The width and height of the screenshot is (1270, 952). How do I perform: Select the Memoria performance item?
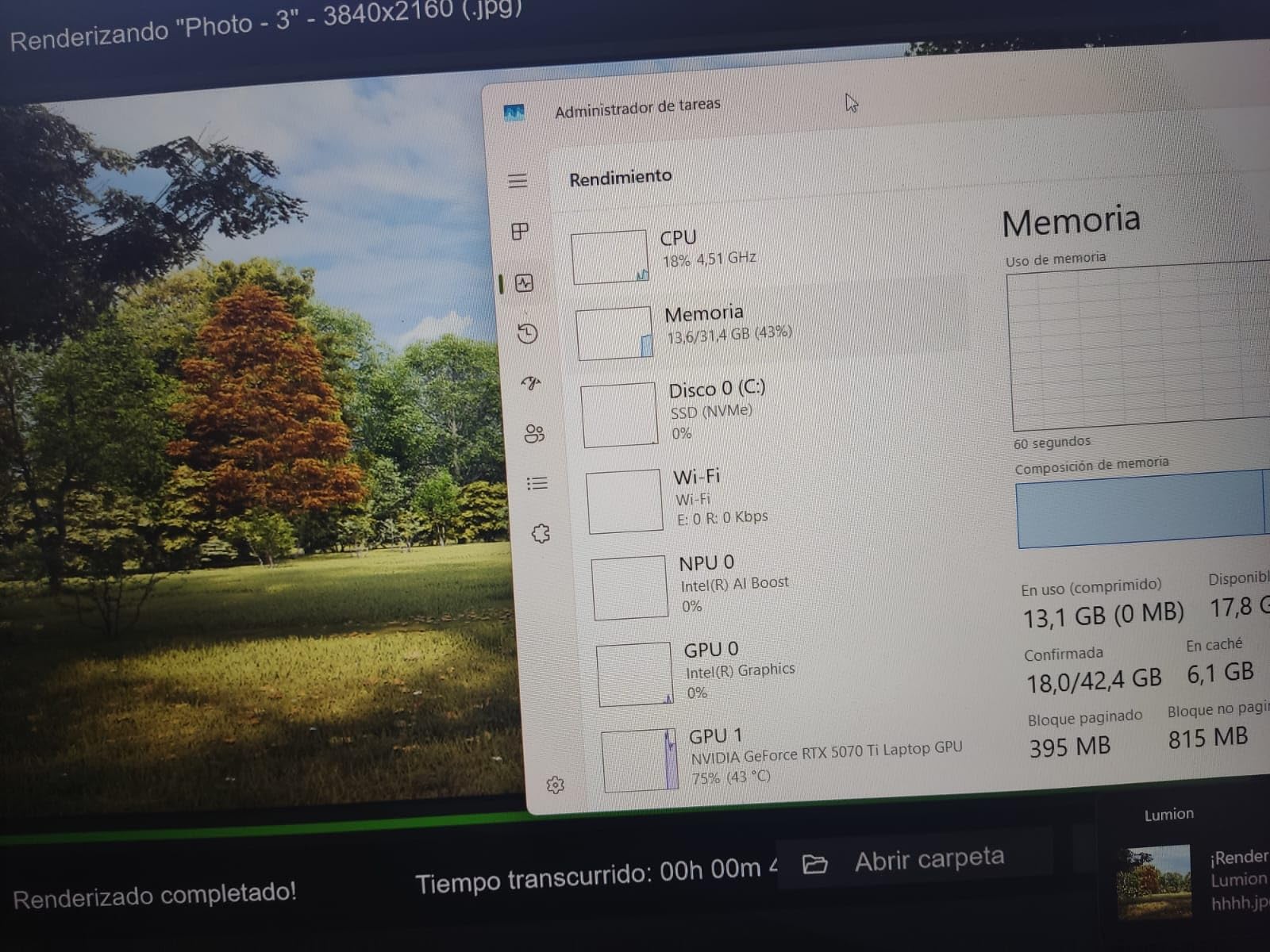714,324
